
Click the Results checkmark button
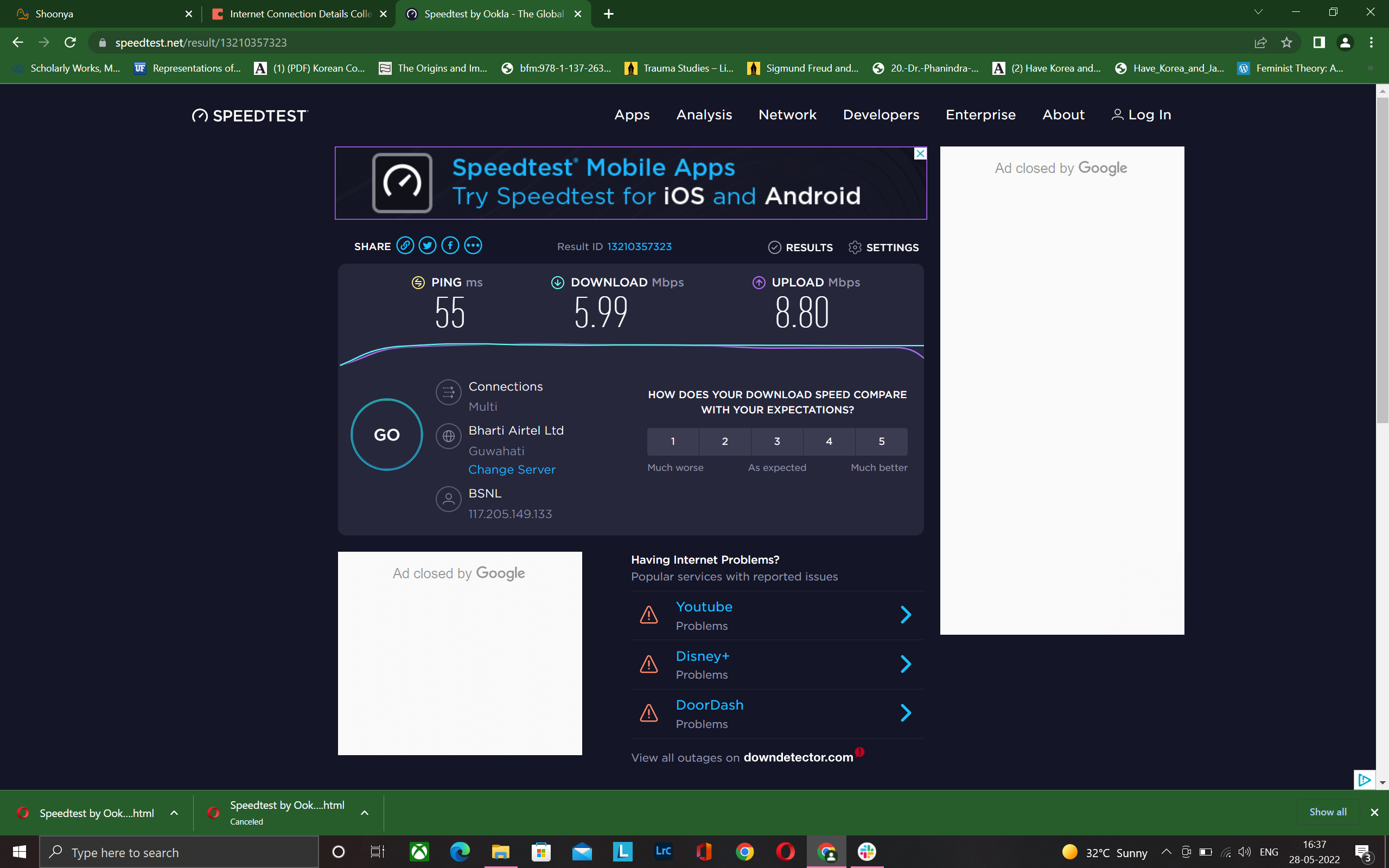point(800,247)
